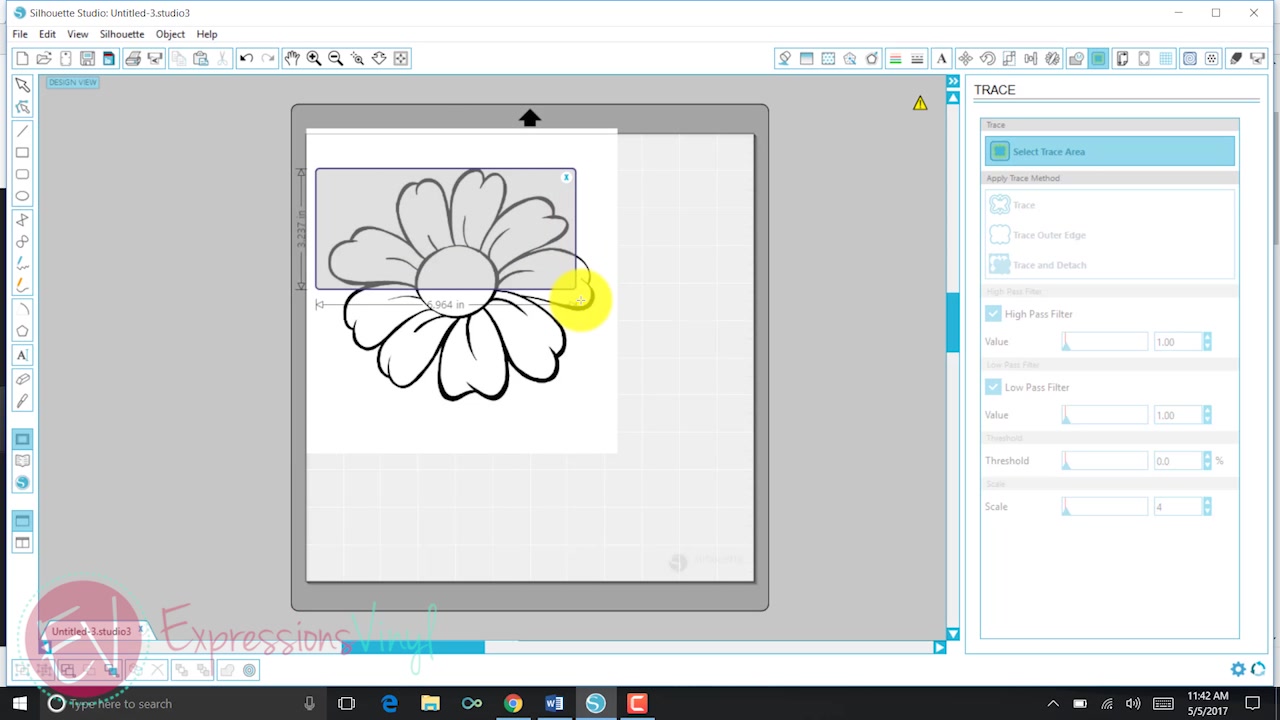The image size is (1280, 720).
Task: Open the Rotate panel icon
Action: (987, 59)
